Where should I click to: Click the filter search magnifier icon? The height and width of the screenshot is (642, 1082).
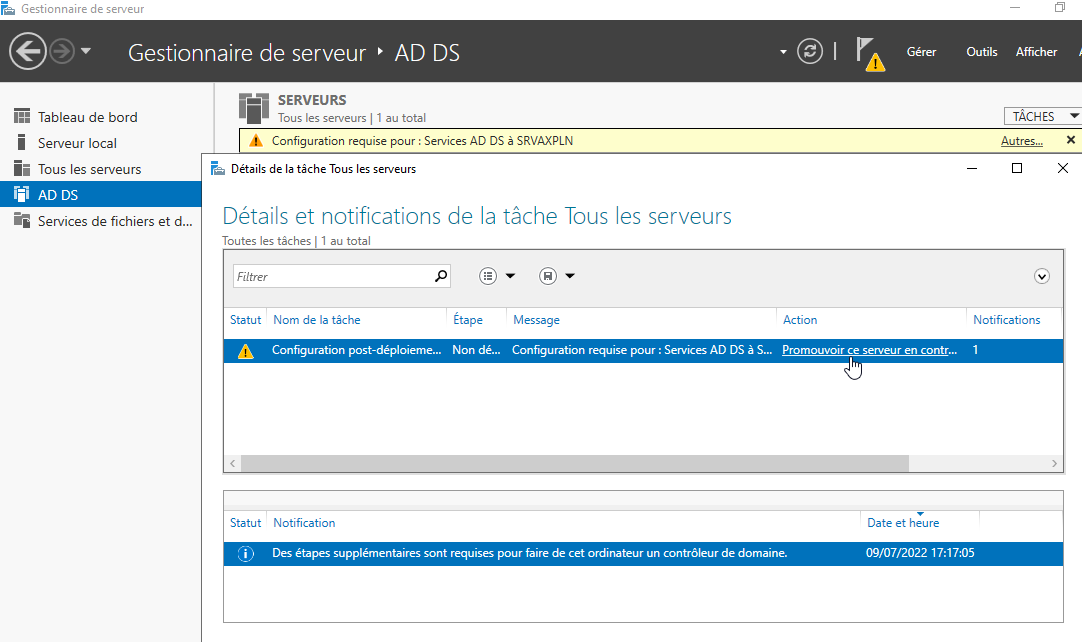point(441,276)
